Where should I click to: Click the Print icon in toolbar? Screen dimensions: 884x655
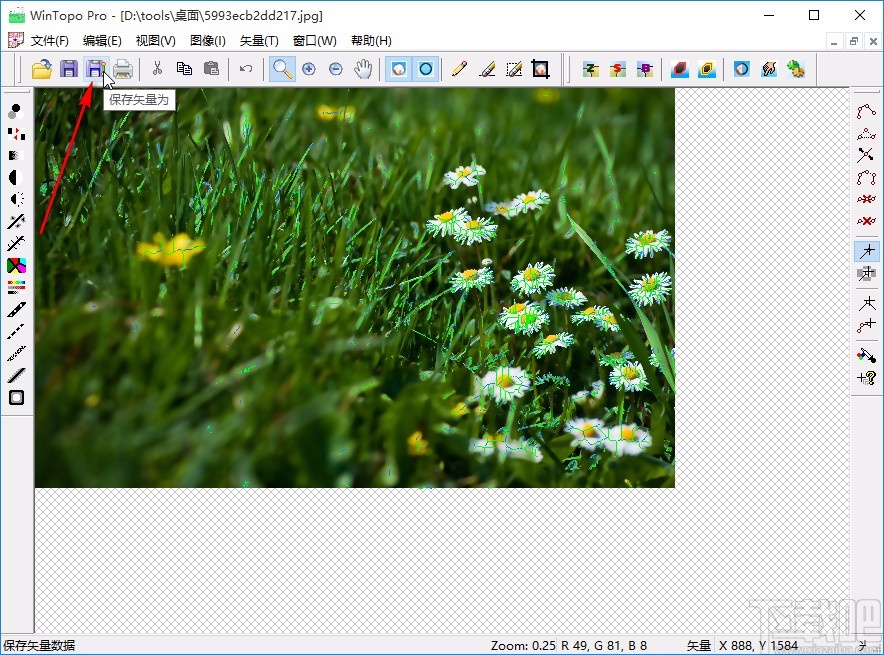click(x=122, y=69)
